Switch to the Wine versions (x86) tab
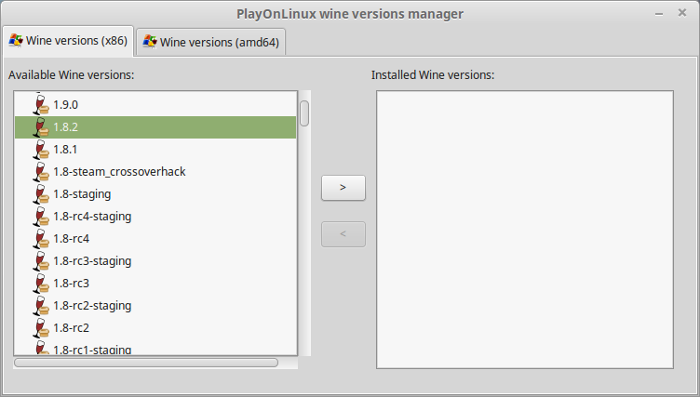This screenshot has height=397, width=700. click(x=68, y=41)
